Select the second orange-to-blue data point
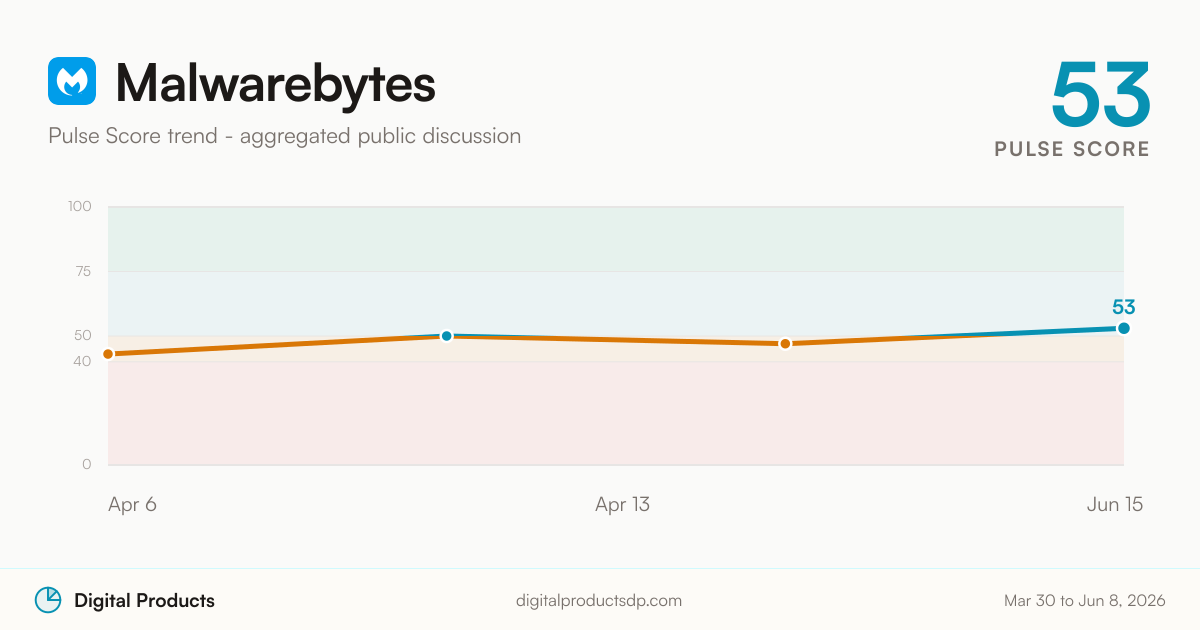The width and height of the screenshot is (1200, 630). pos(447,336)
